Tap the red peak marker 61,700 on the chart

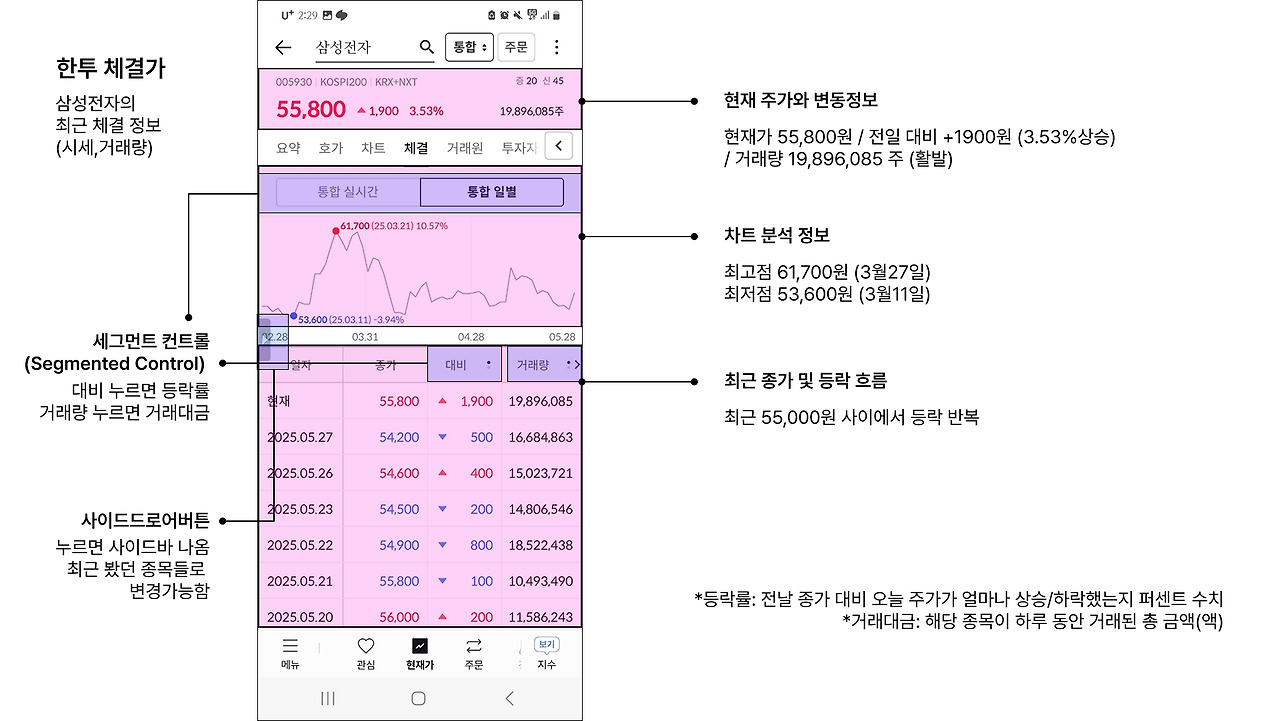click(335, 230)
